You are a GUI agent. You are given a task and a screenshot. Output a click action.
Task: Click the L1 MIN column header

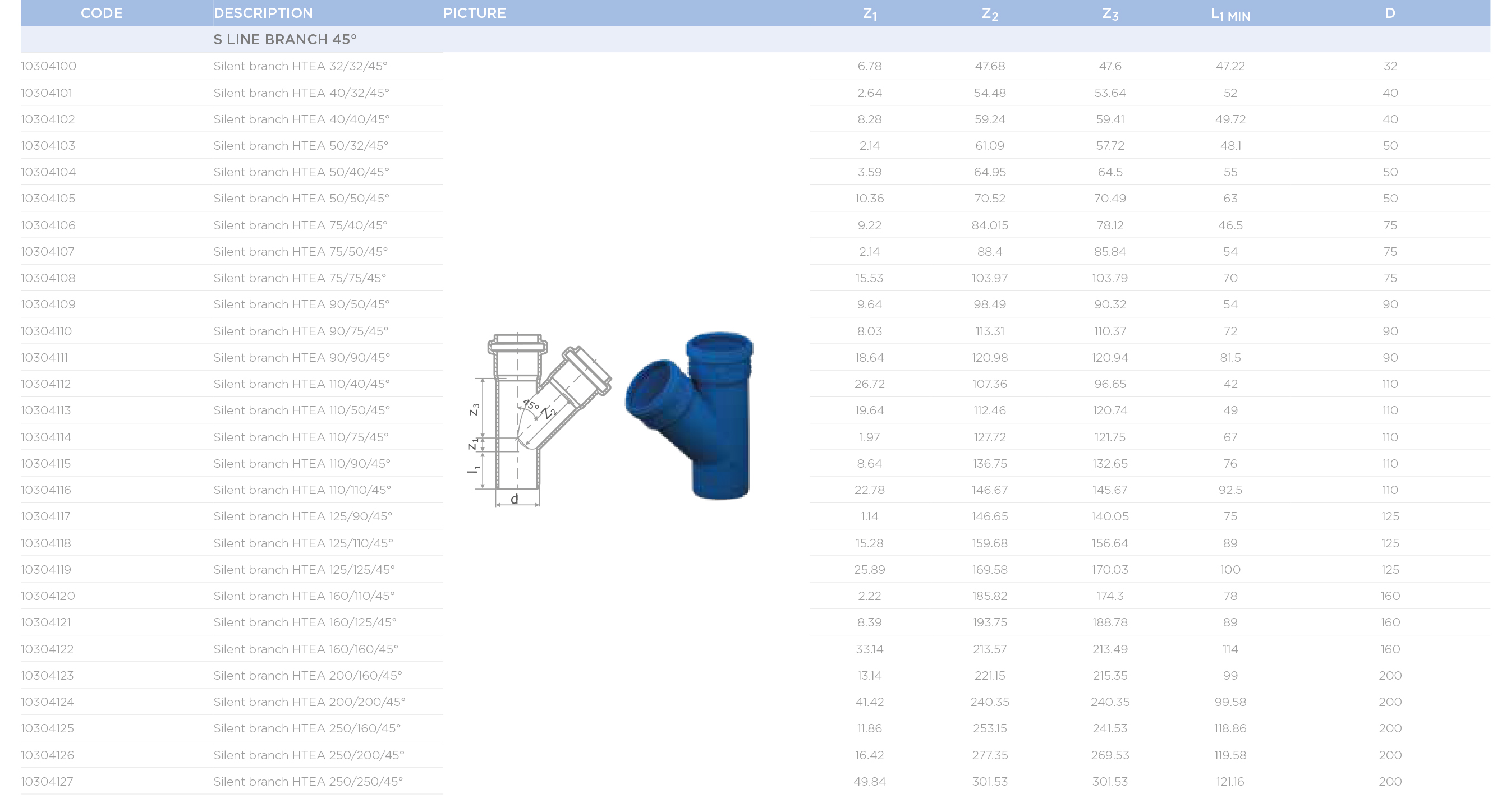[x=1230, y=14]
